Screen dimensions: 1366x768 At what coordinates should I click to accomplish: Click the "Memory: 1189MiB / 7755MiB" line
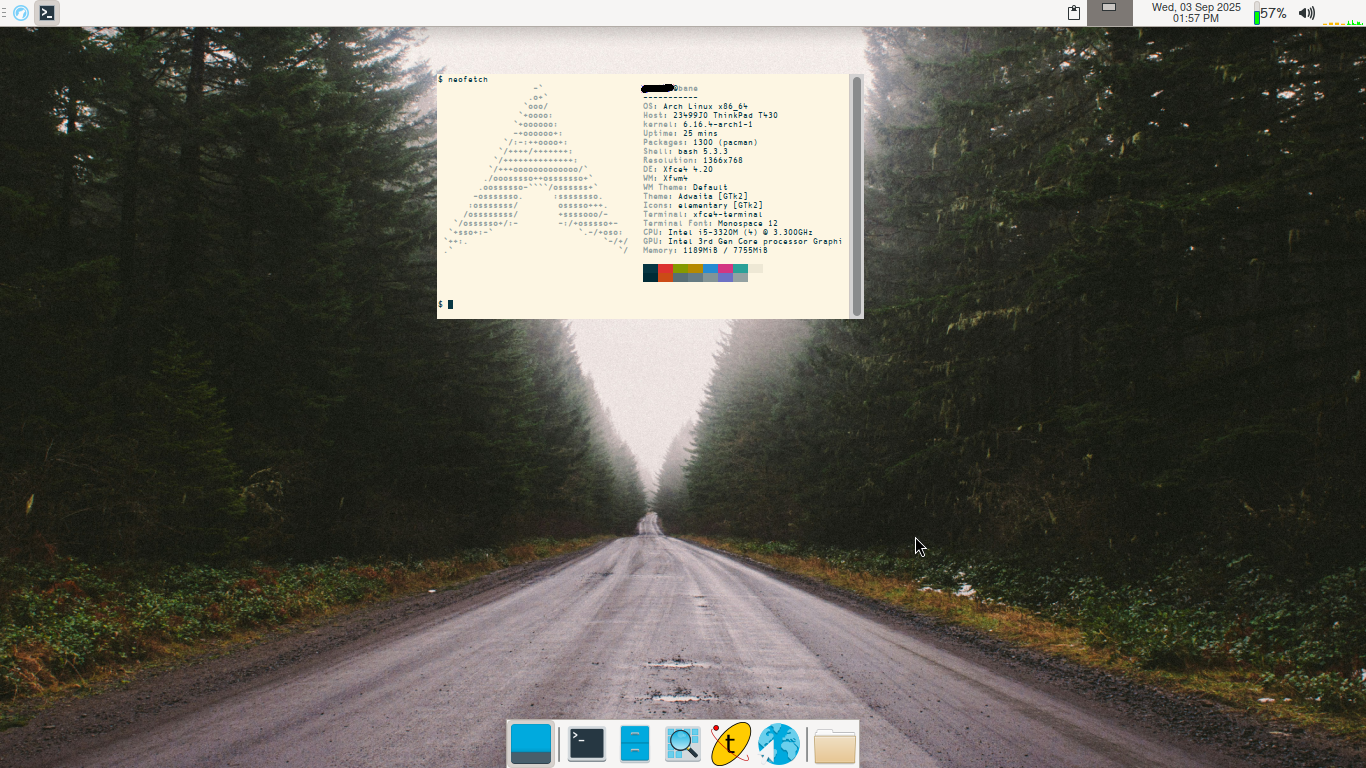point(705,250)
